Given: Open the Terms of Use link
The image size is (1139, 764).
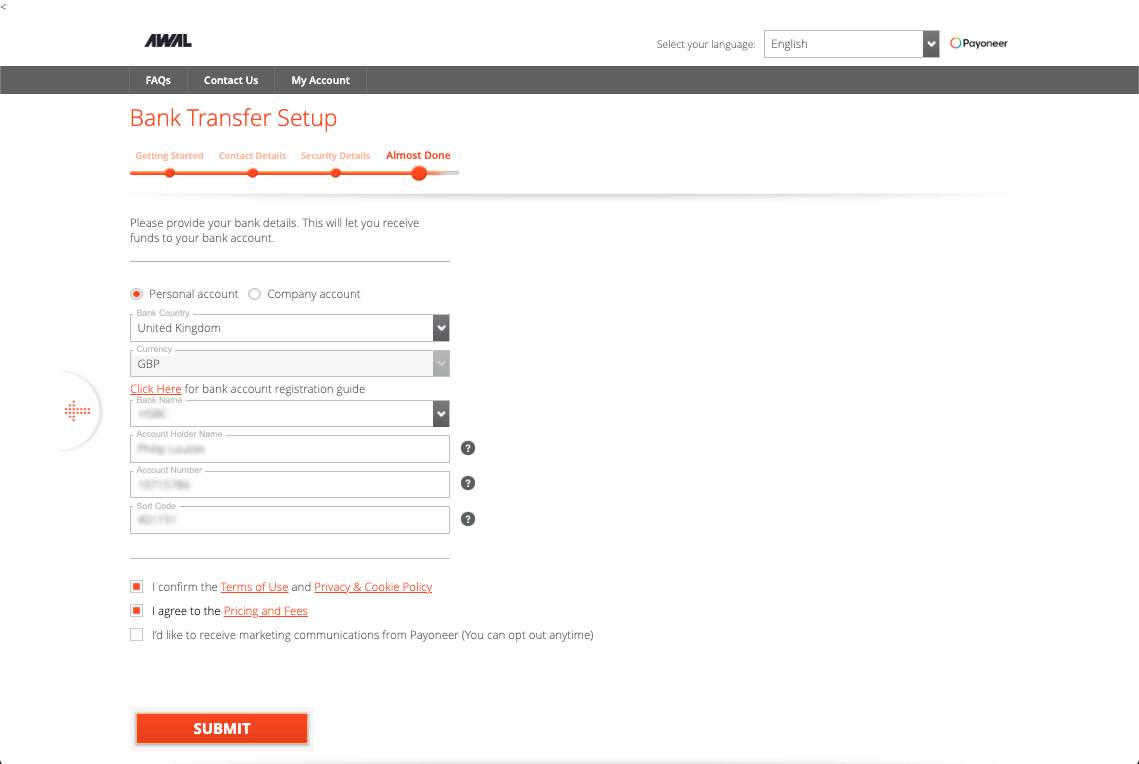Looking at the screenshot, I should tap(254, 587).
